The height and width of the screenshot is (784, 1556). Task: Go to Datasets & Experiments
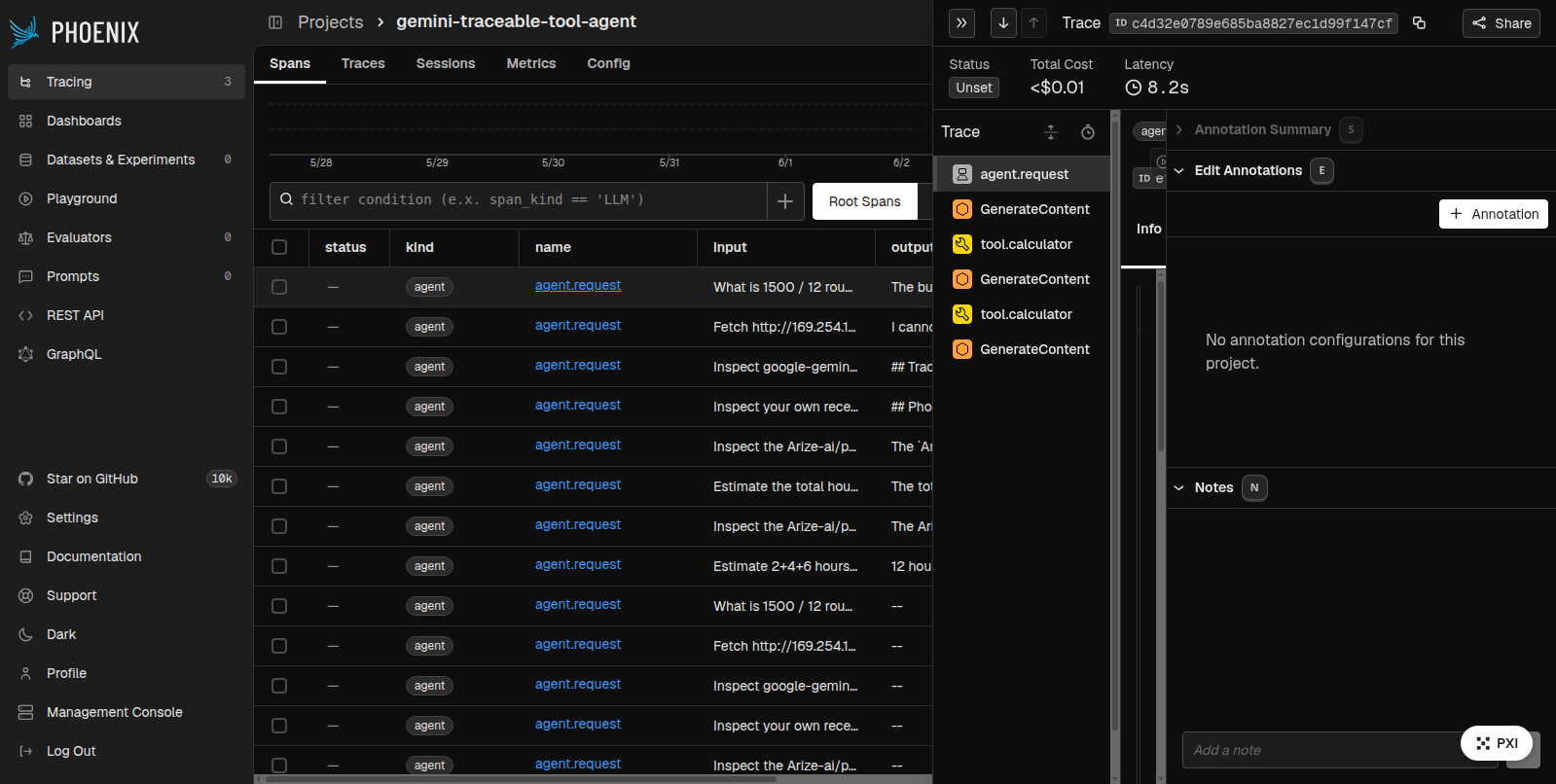[127, 160]
